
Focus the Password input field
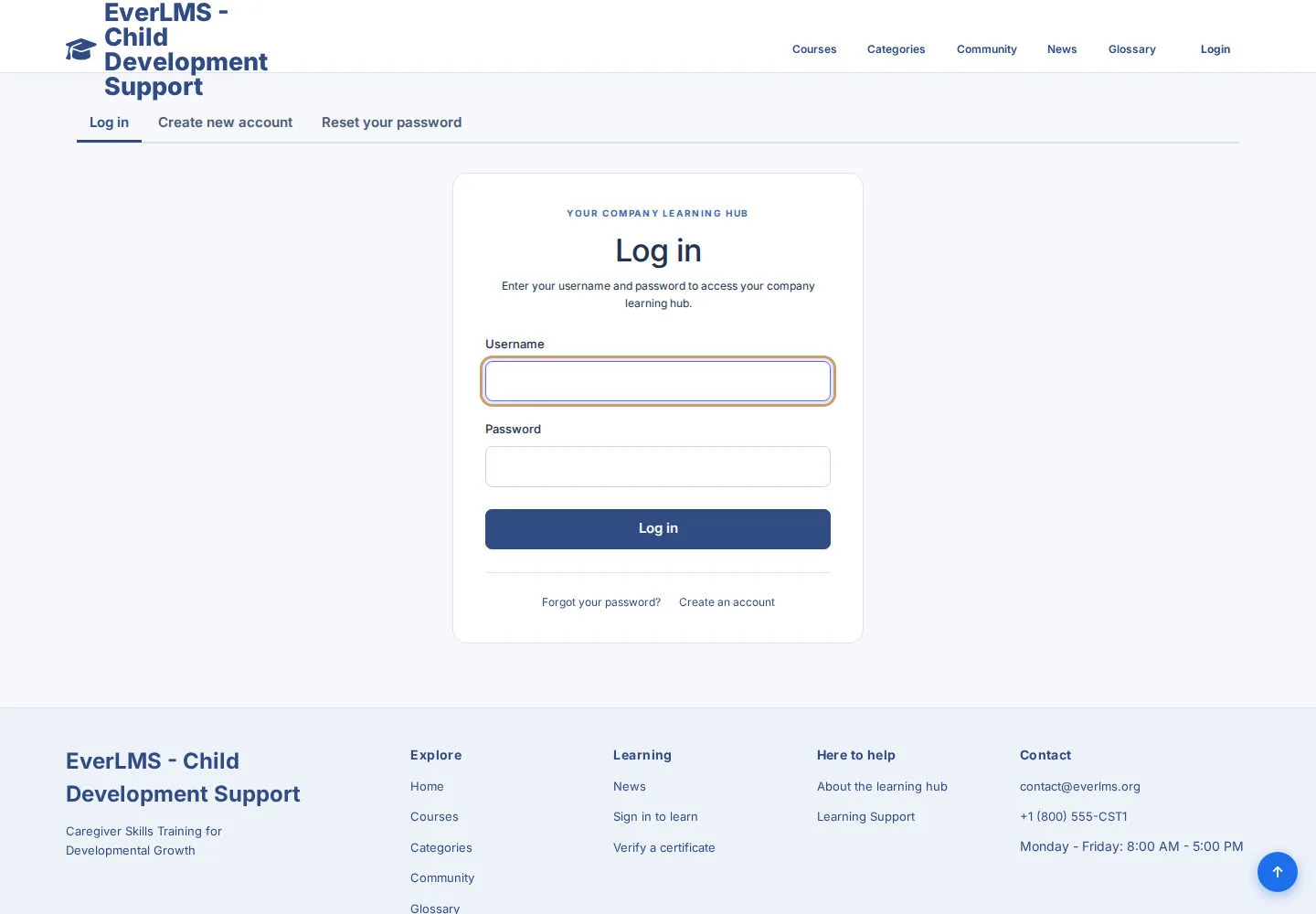point(658,466)
